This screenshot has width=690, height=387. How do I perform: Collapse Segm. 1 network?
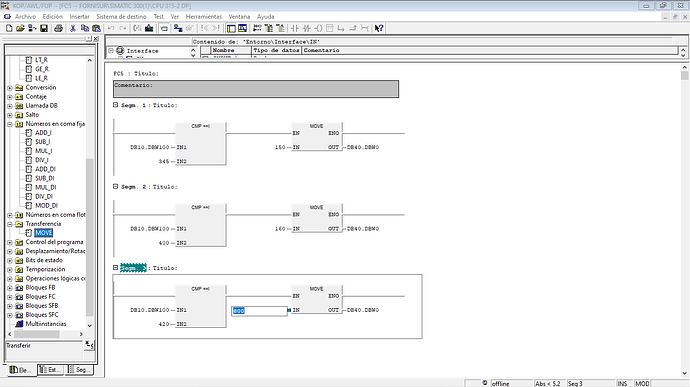click(x=115, y=105)
